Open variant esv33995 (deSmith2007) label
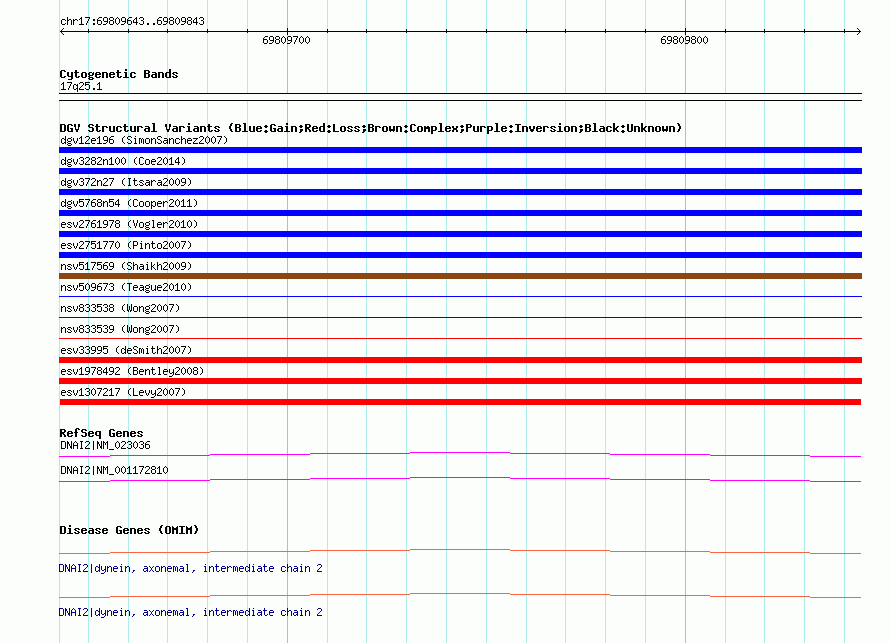 click(x=126, y=350)
